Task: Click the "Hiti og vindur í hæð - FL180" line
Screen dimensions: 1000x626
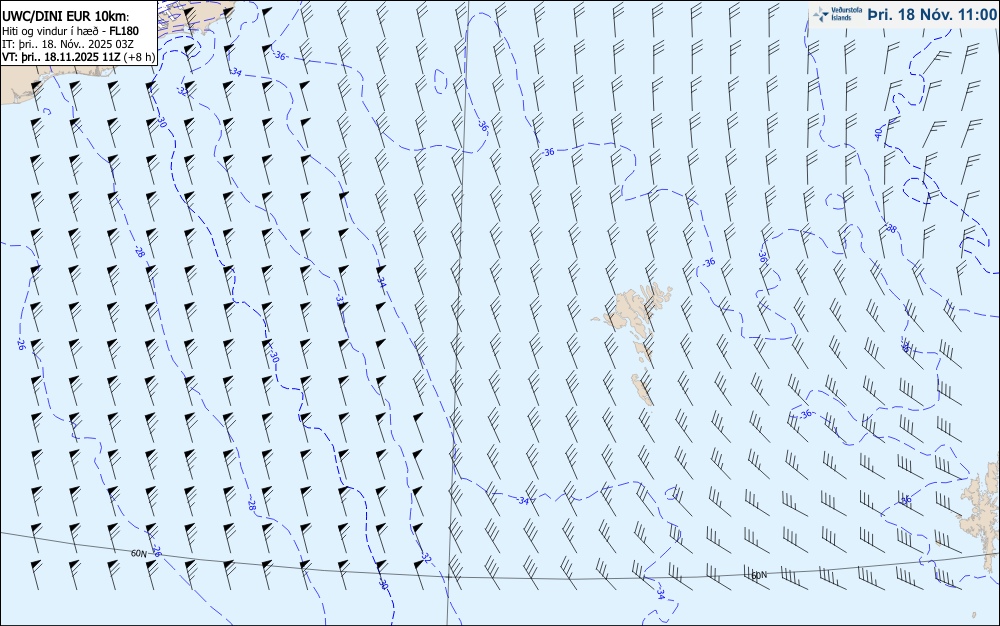Action: [70, 31]
